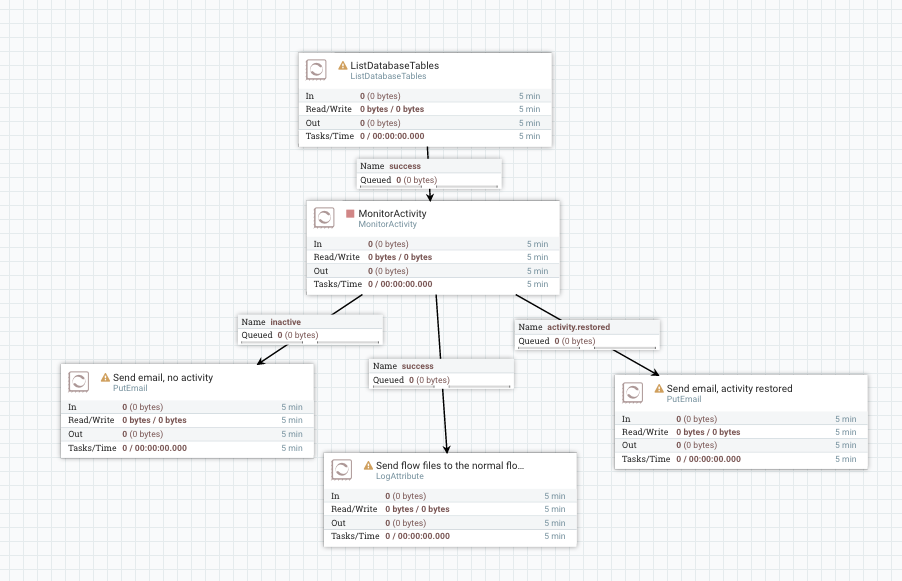This screenshot has height=581, width=902.
Task: Click the ListDatabaseTables processor icon
Action: (316, 69)
